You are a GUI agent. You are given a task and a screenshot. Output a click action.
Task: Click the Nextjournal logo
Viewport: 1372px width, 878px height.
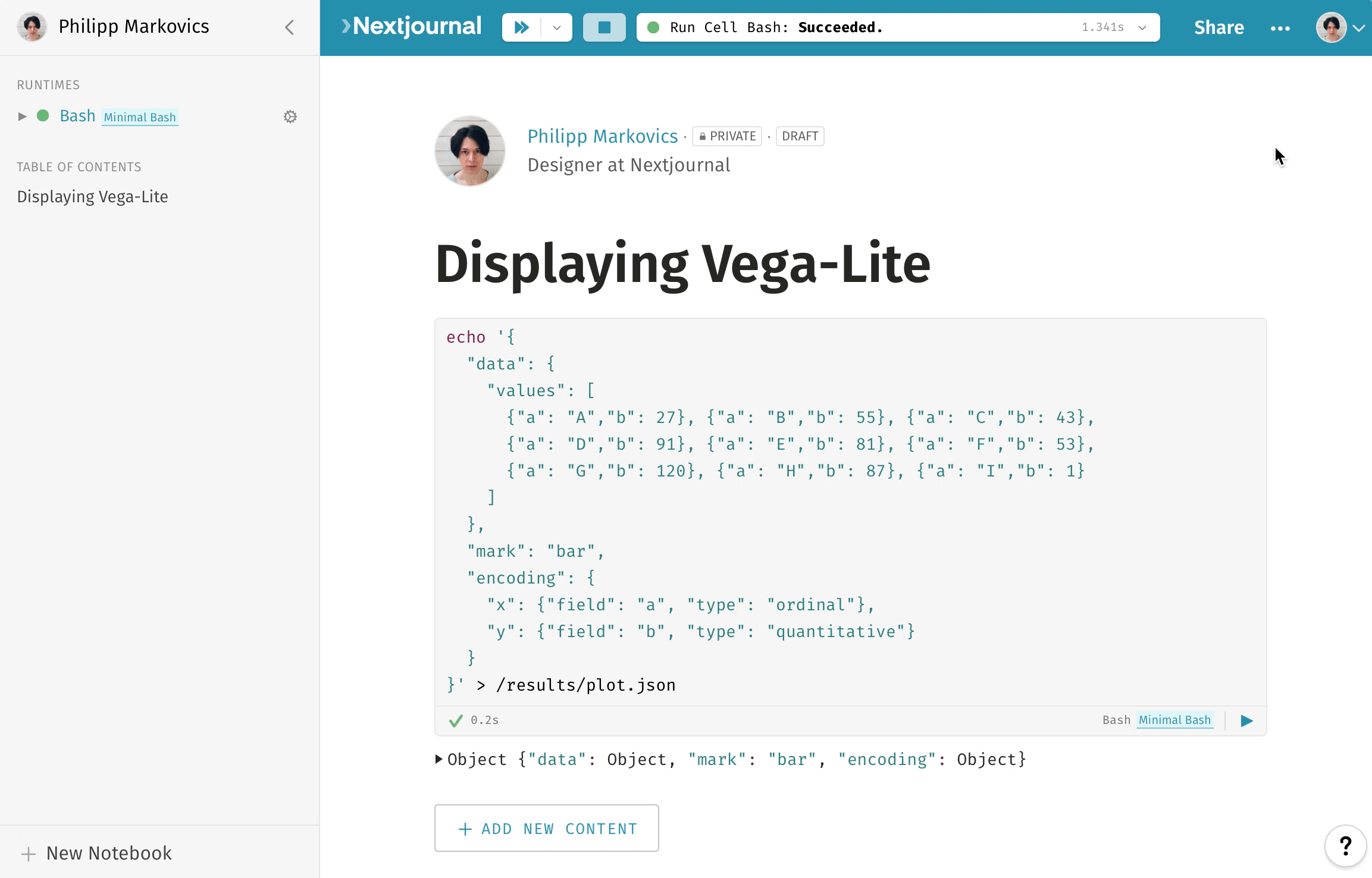pos(411,27)
